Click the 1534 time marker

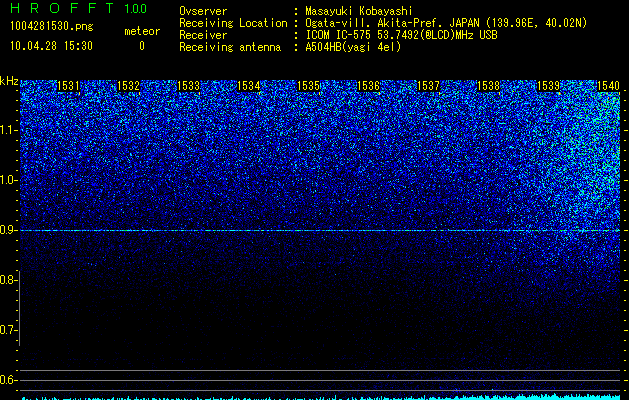[x=249, y=86]
